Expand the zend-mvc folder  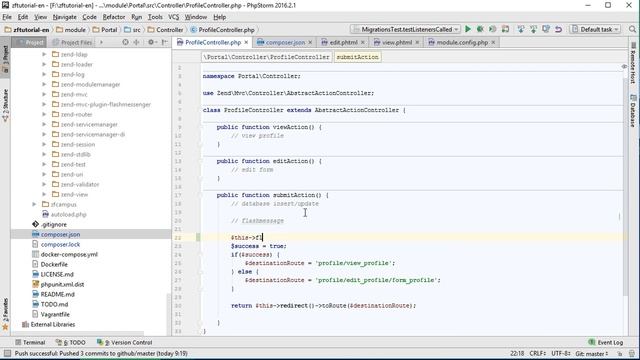[44, 94]
